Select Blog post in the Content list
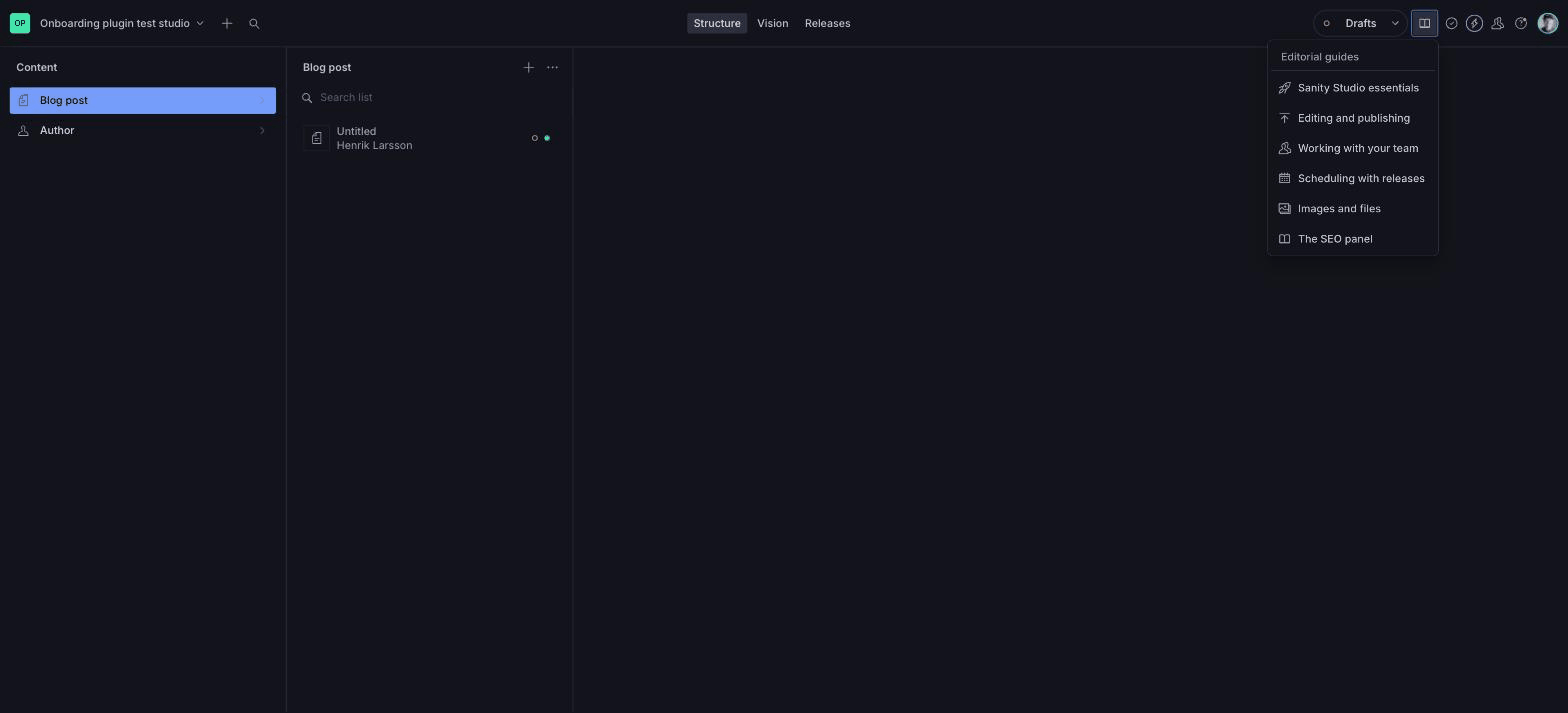The image size is (1568, 713). 143,100
